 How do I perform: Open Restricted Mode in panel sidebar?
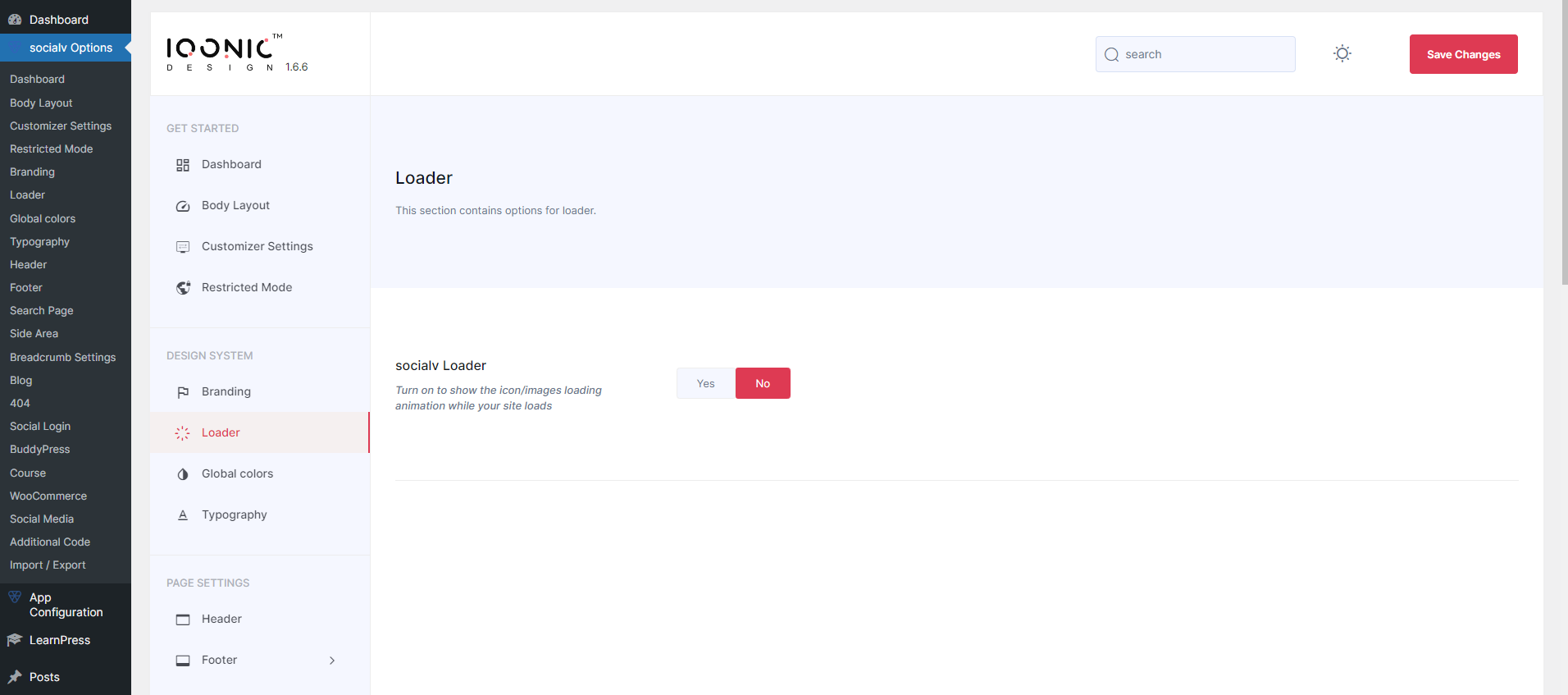[260, 287]
